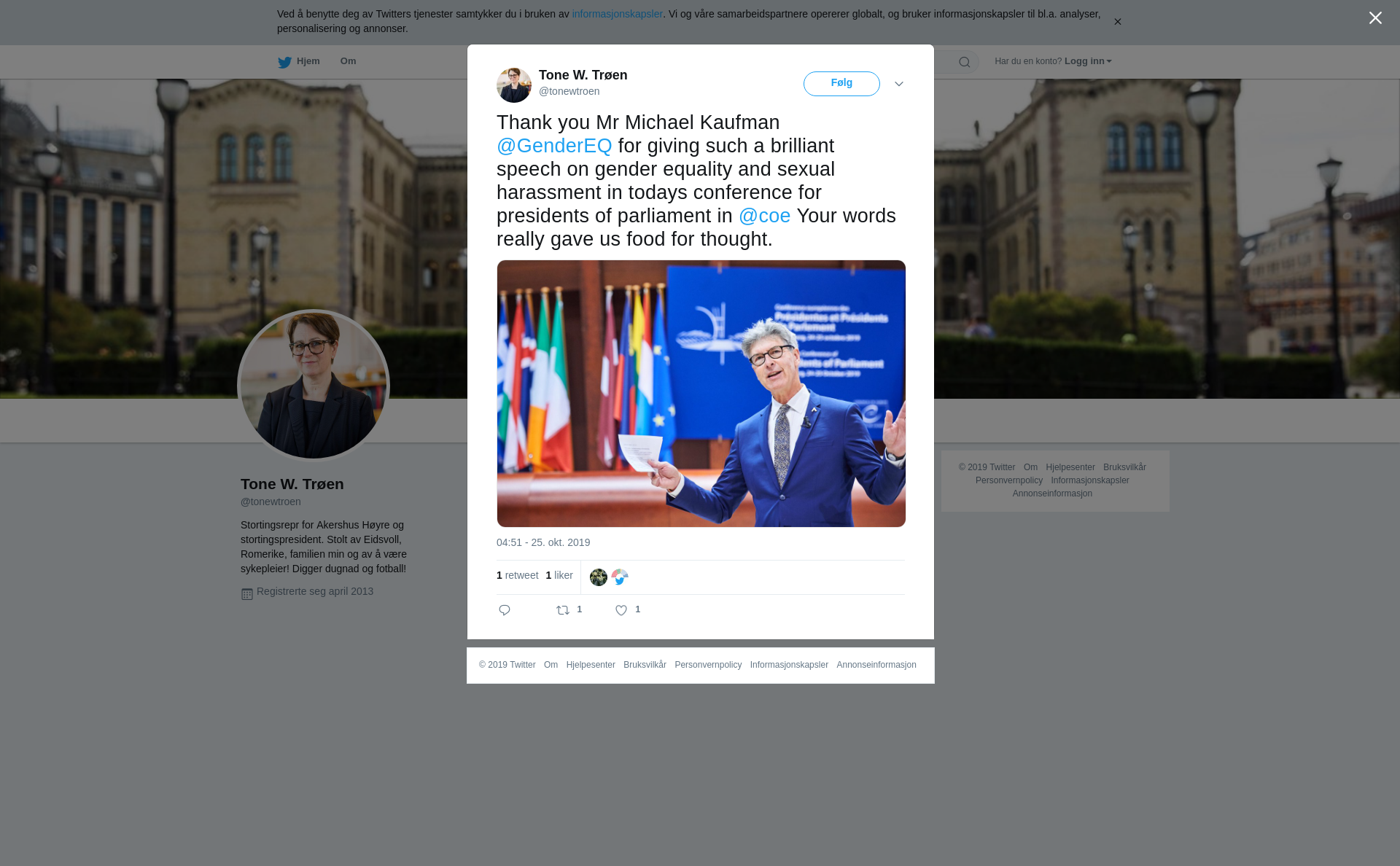1400x866 pixels.
Task: Open the tweet photo of Michael Kaufman
Action: 701,394
